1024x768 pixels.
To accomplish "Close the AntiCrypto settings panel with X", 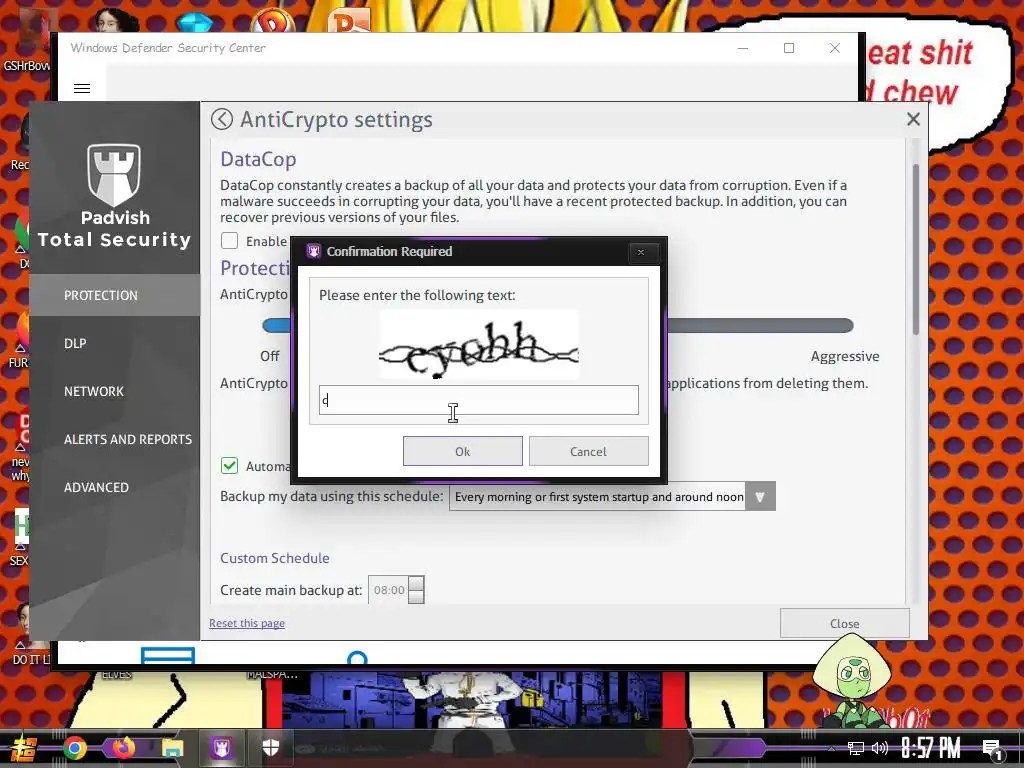I will tap(913, 119).
